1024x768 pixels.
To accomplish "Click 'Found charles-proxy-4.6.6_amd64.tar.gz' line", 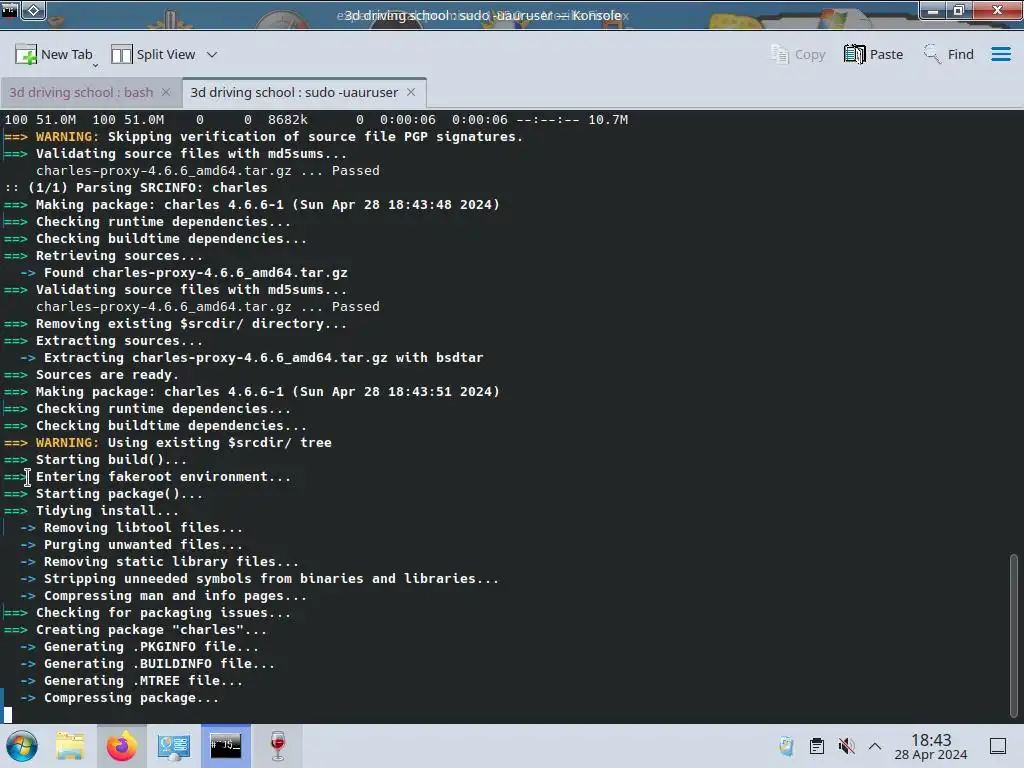I will coord(195,272).
